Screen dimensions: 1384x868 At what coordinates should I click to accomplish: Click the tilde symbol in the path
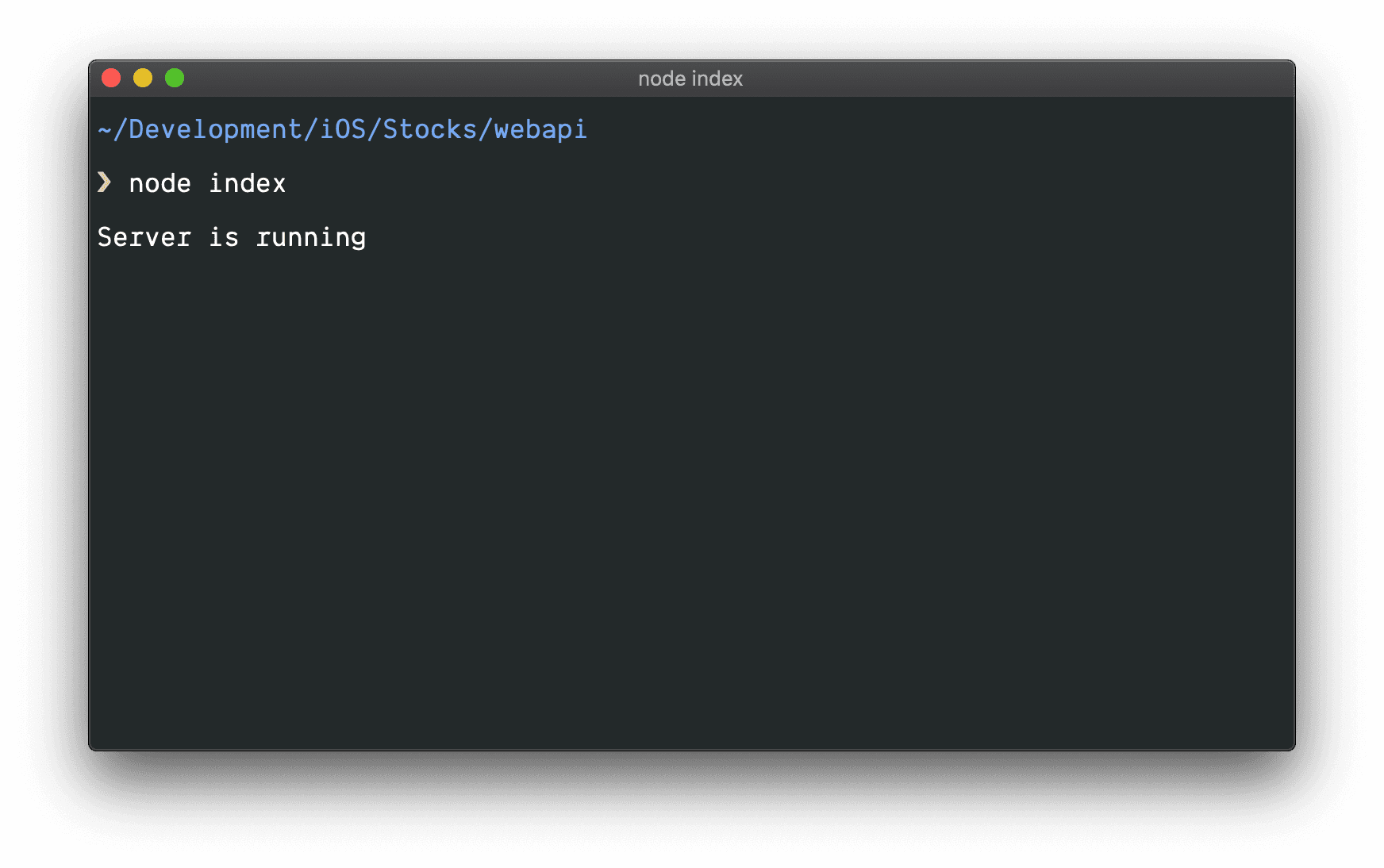(105, 129)
